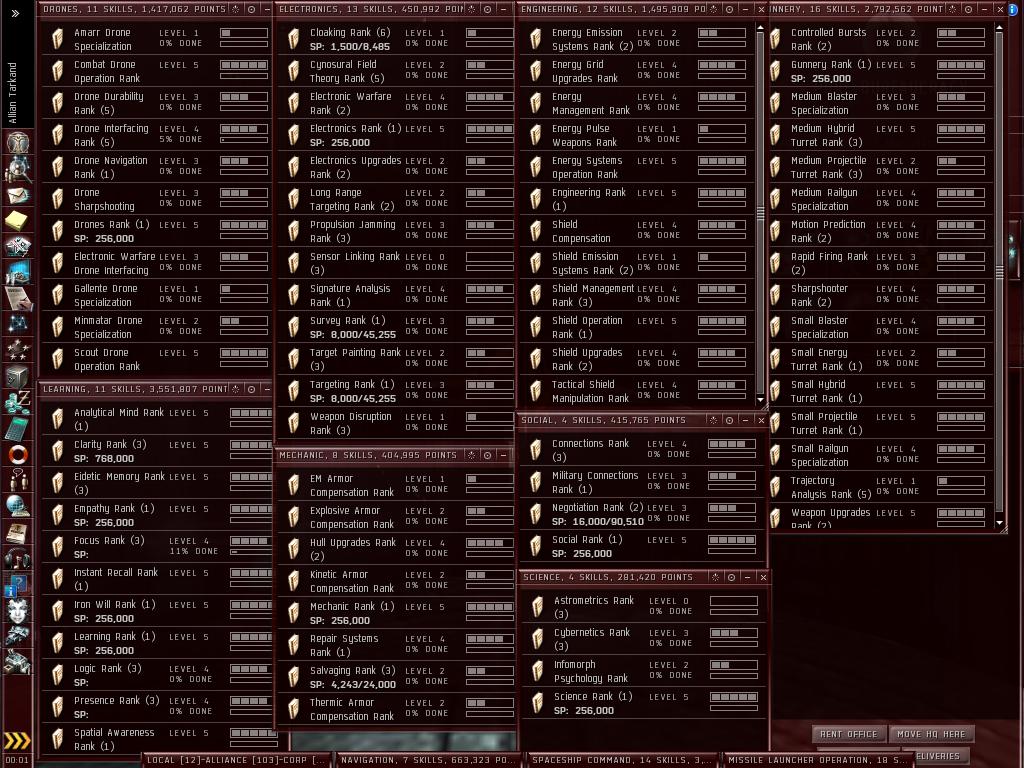This screenshot has height=768, width=1024.
Task: Open Spaceship Command skills bottom tab
Action: tap(620, 760)
